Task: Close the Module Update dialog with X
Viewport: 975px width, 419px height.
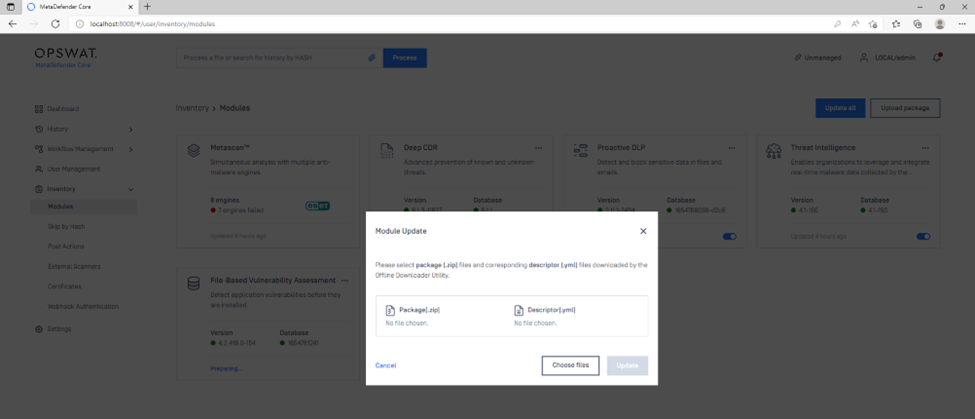Action: coord(643,231)
